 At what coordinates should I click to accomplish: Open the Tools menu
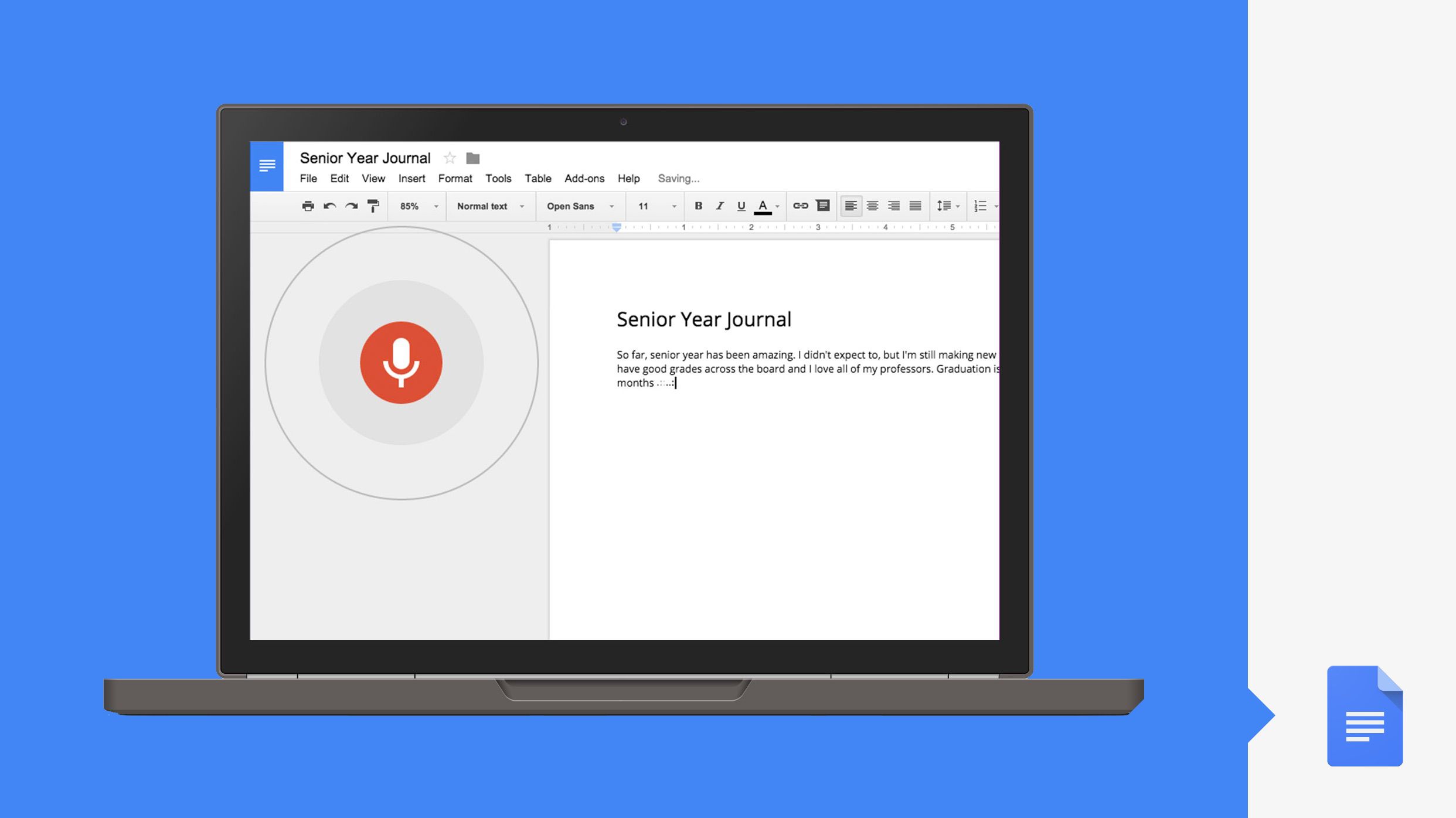tap(497, 178)
